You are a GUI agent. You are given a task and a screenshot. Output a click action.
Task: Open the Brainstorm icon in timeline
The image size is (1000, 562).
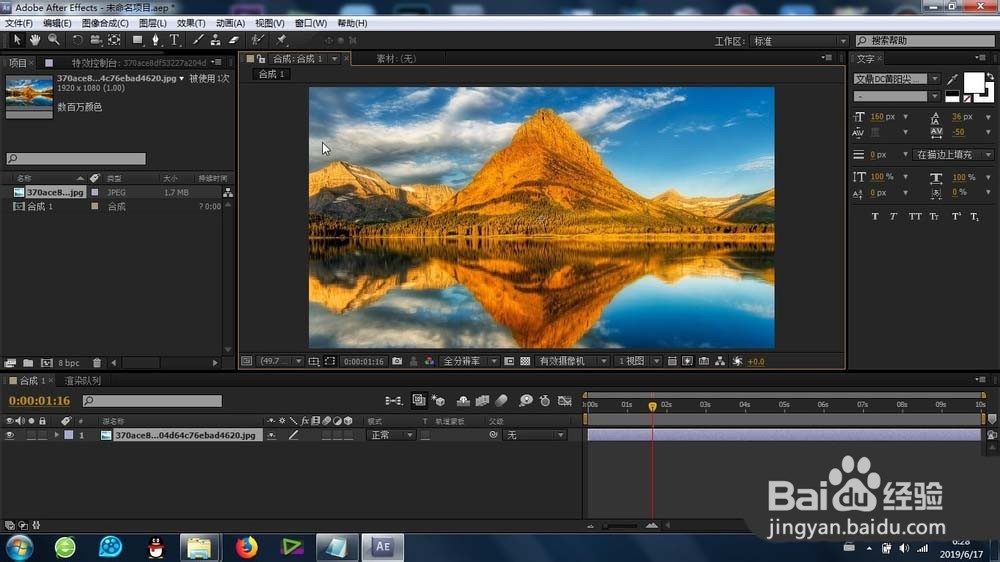[526, 401]
